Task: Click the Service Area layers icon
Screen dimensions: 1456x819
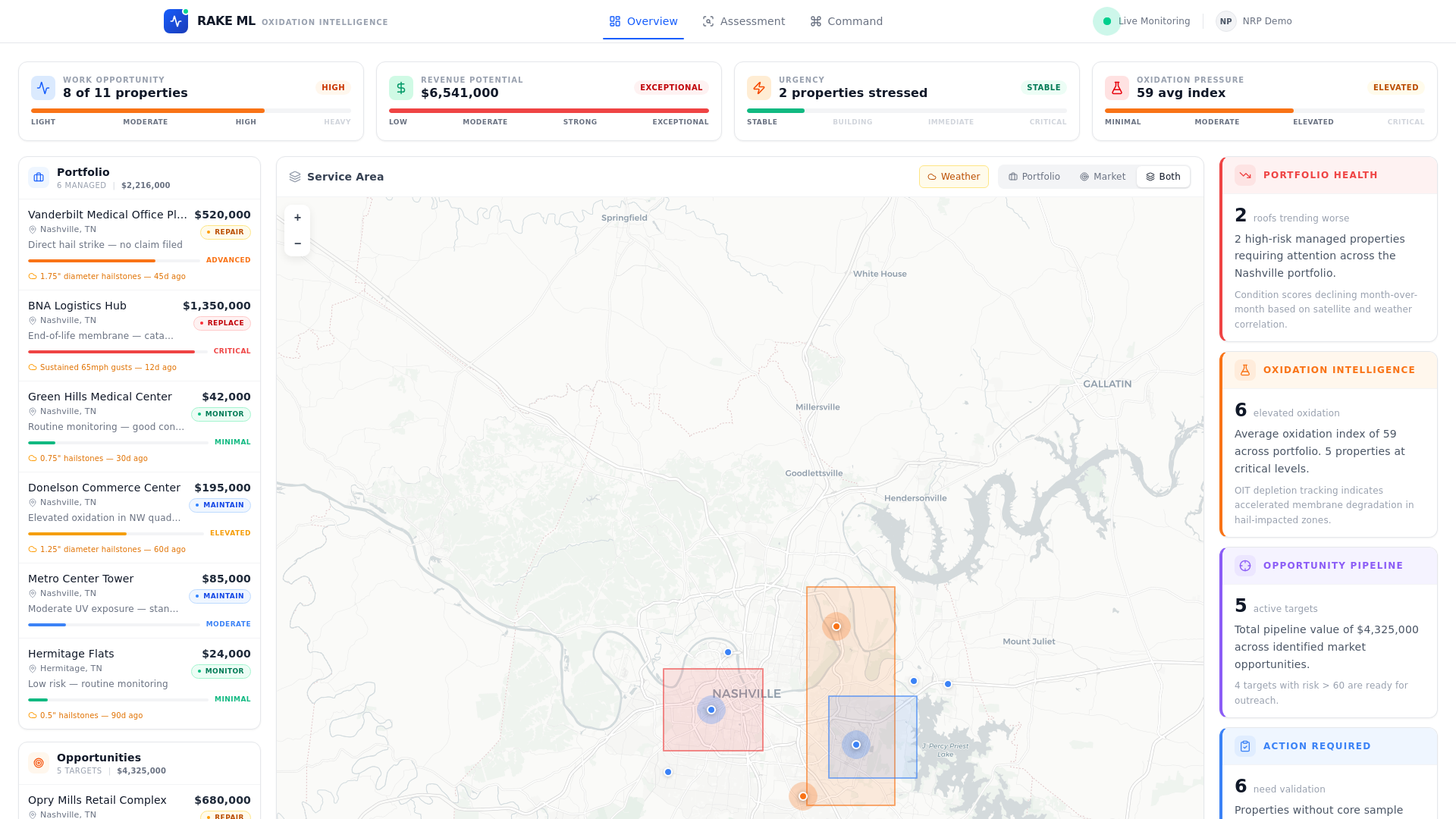Action: pyautogui.click(x=295, y=177)
